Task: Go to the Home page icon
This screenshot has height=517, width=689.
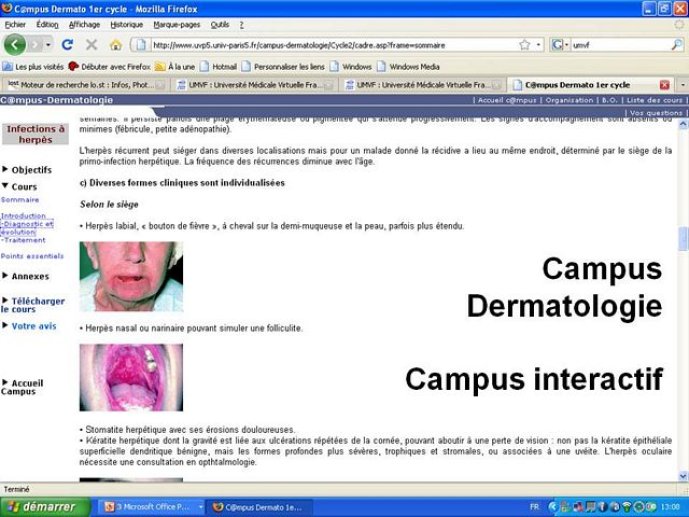Action: (116, 45)
